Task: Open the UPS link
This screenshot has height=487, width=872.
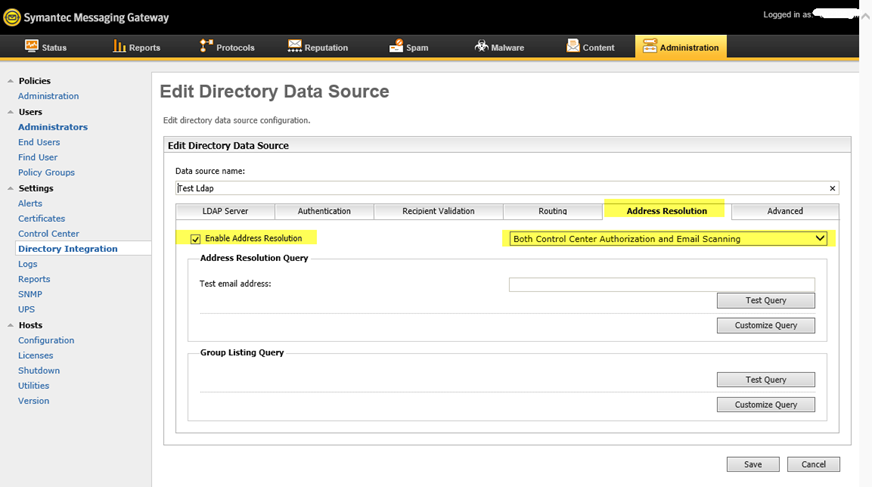Action: click(x=26, y=310)
